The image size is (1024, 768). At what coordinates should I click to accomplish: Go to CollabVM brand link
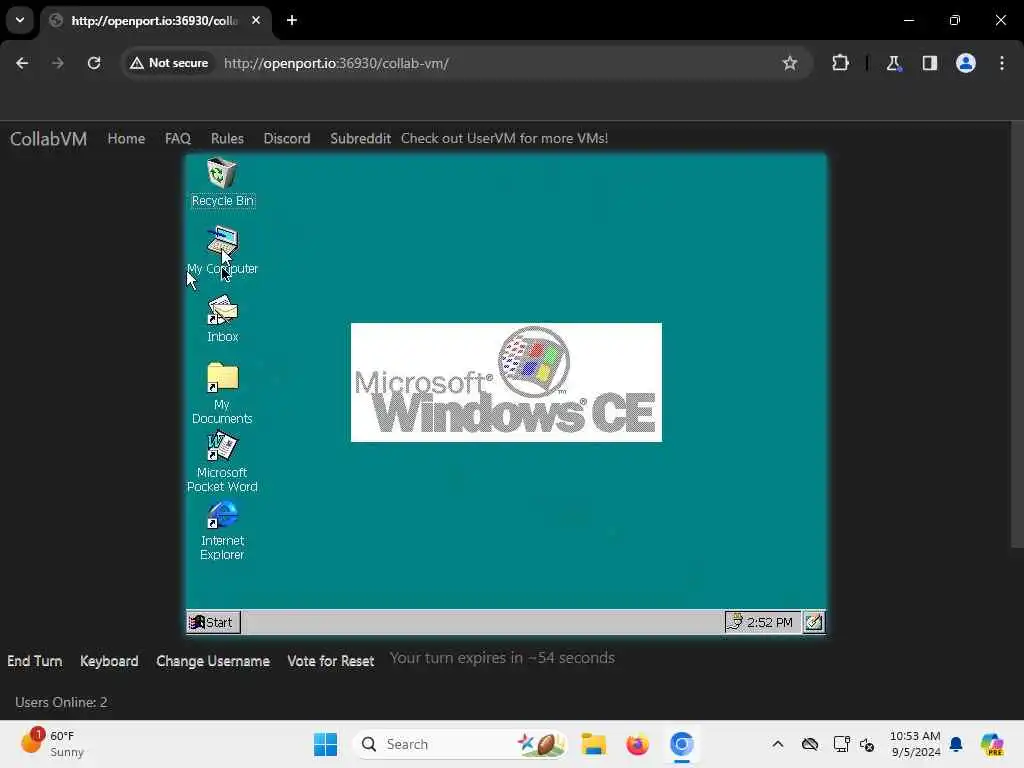click(48, 138)
